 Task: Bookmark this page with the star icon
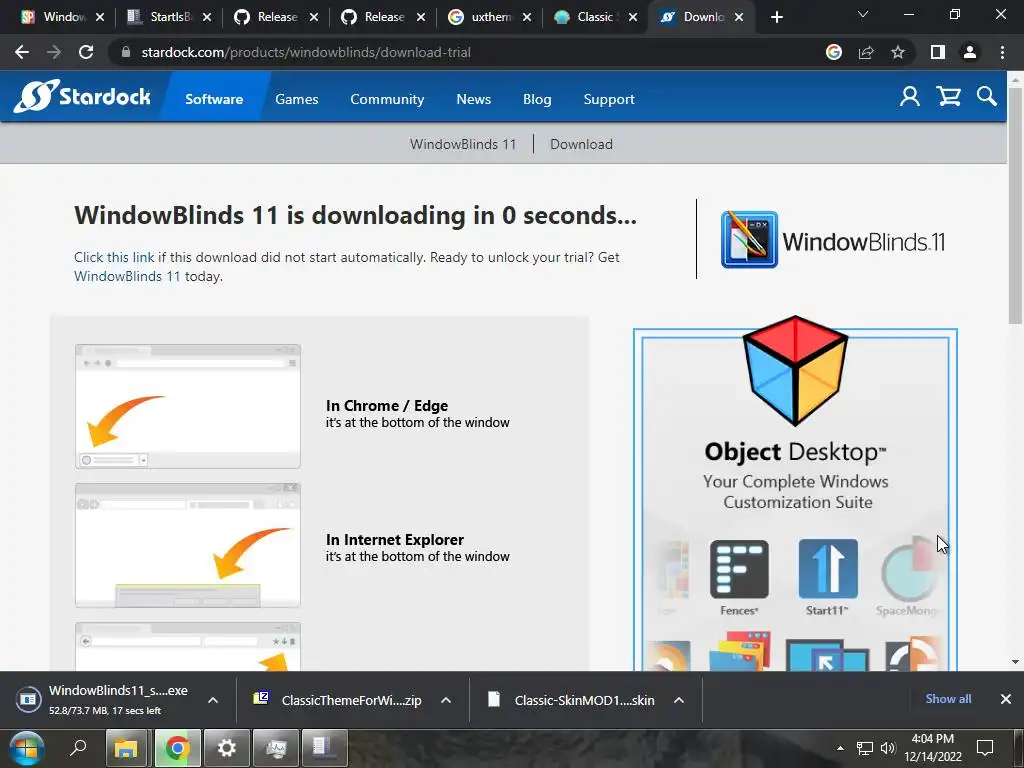pyautogui.click(x=898, y=52)
